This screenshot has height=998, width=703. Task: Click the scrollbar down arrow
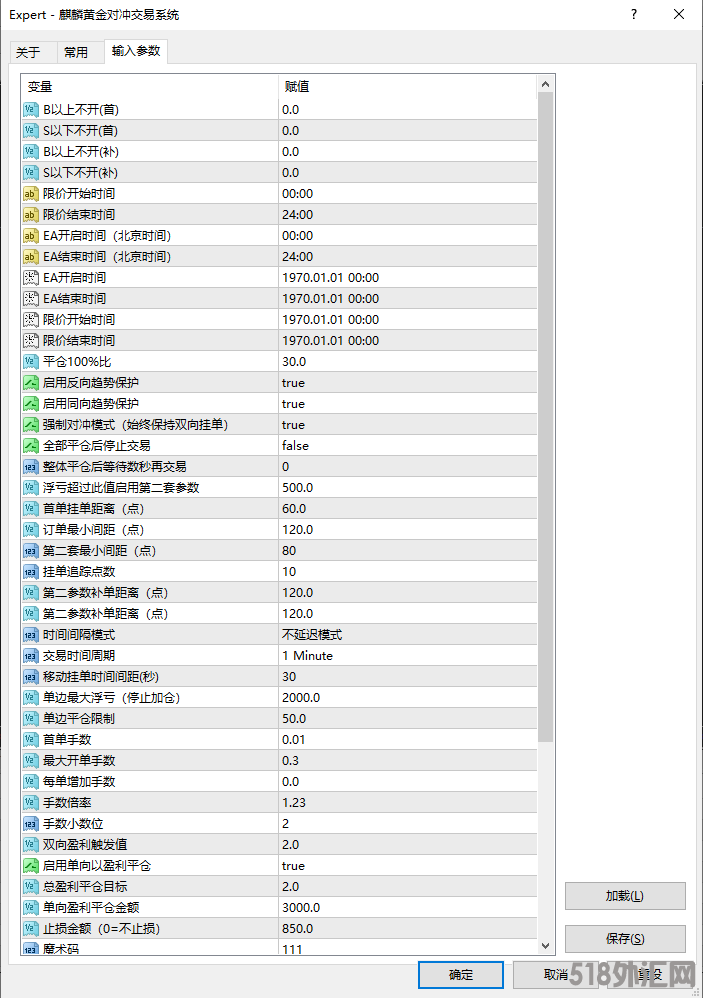click(x=545, y=946)
